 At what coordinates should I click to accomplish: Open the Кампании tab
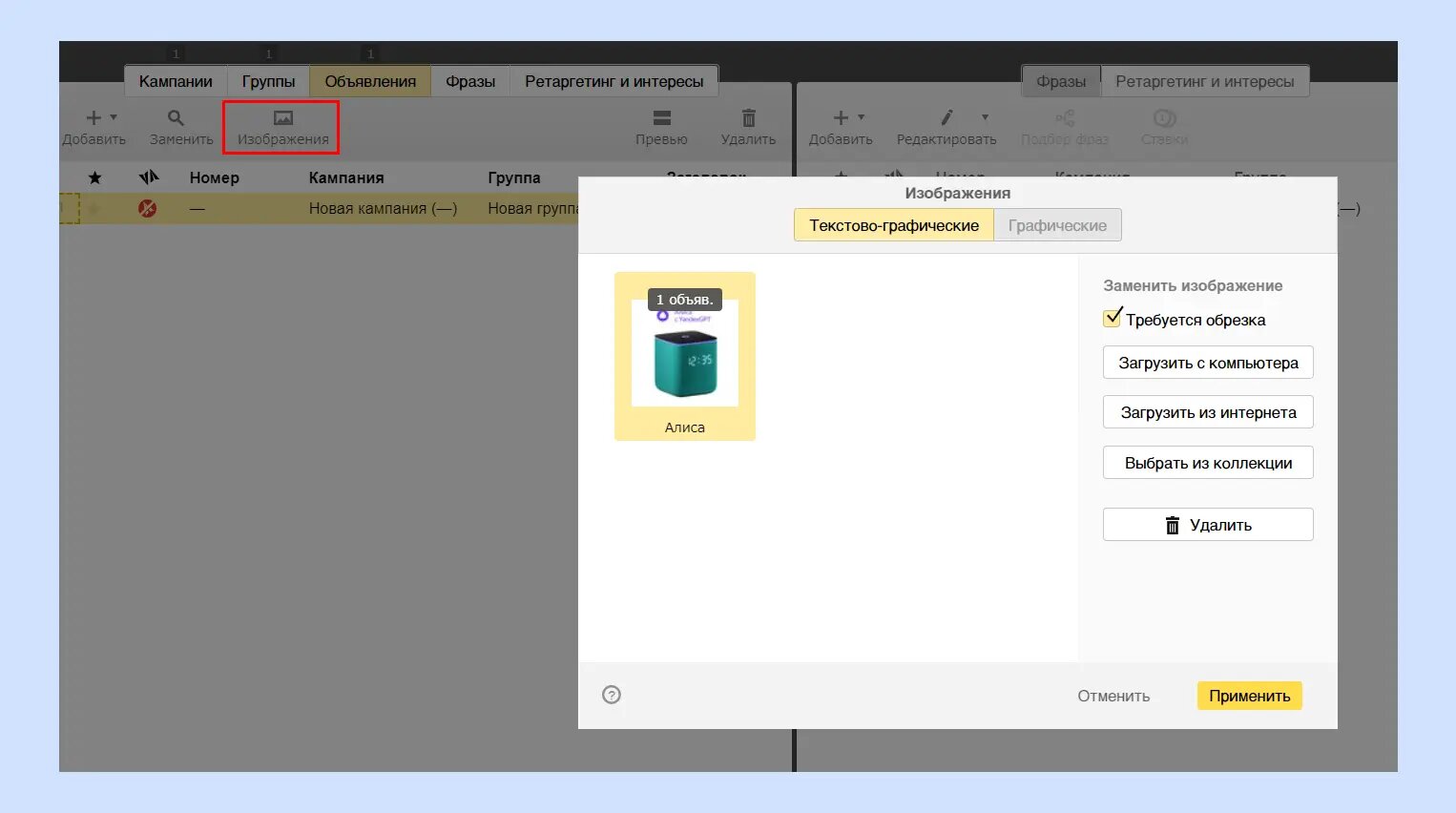click(x=176, y=81)
